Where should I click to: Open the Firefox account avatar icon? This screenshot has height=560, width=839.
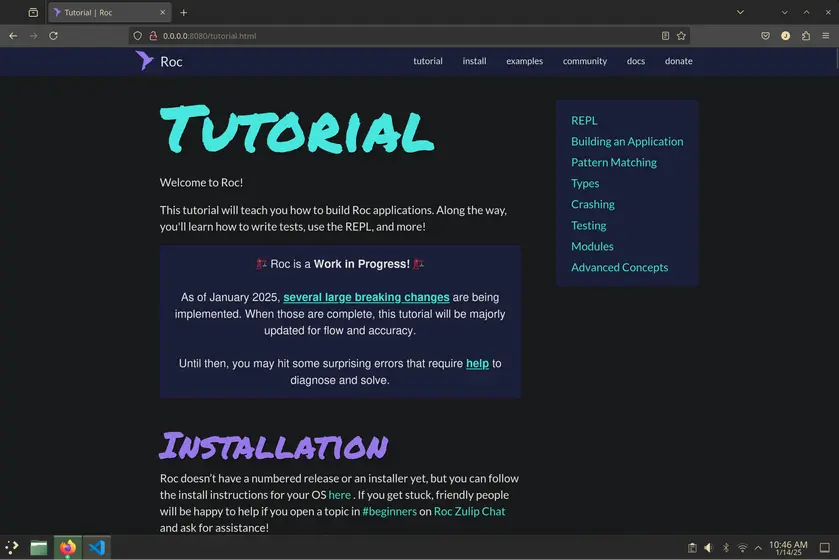[785, 36]
